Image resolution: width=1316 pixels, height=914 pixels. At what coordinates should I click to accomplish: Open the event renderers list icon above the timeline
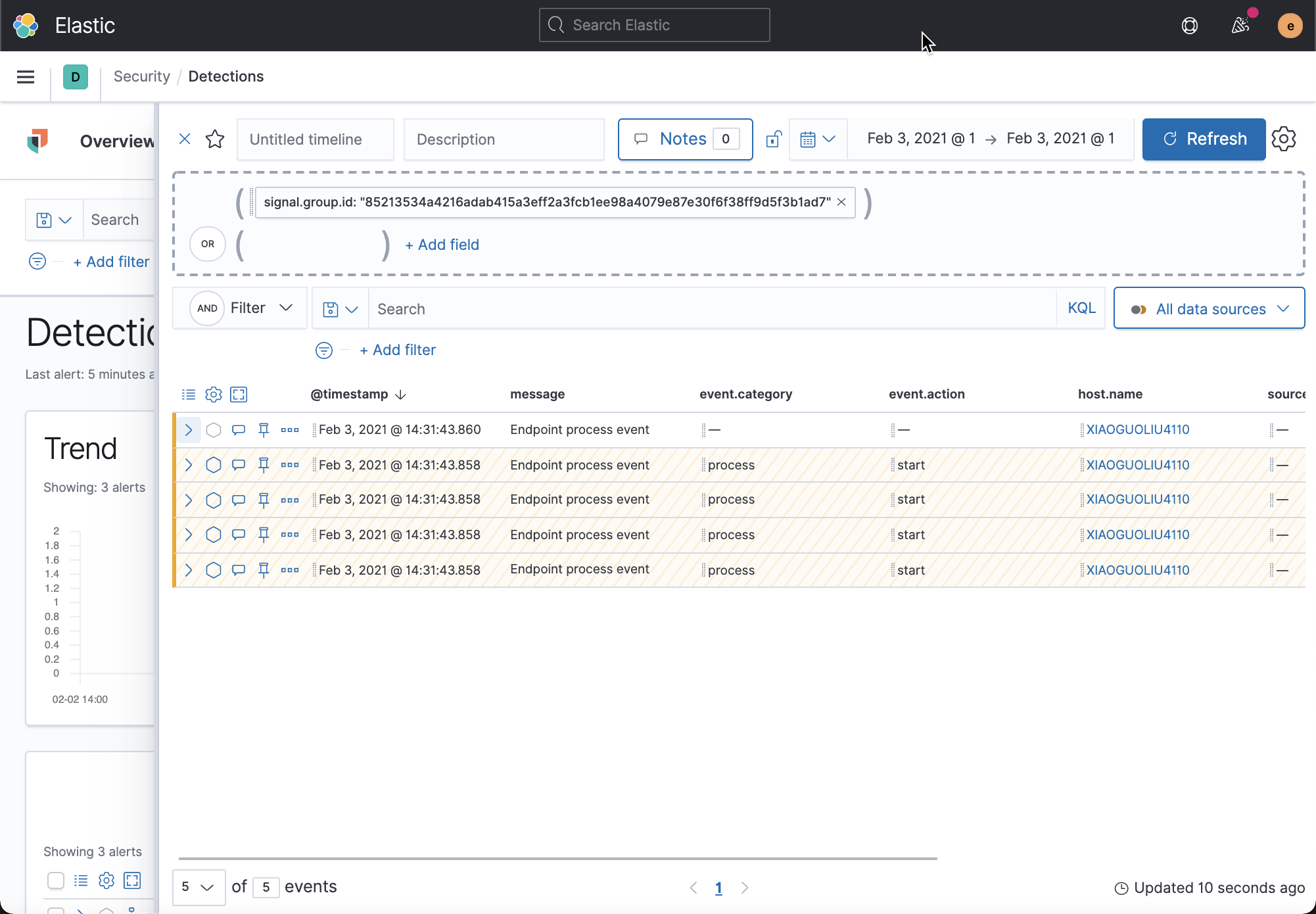(x=189, y=394)
